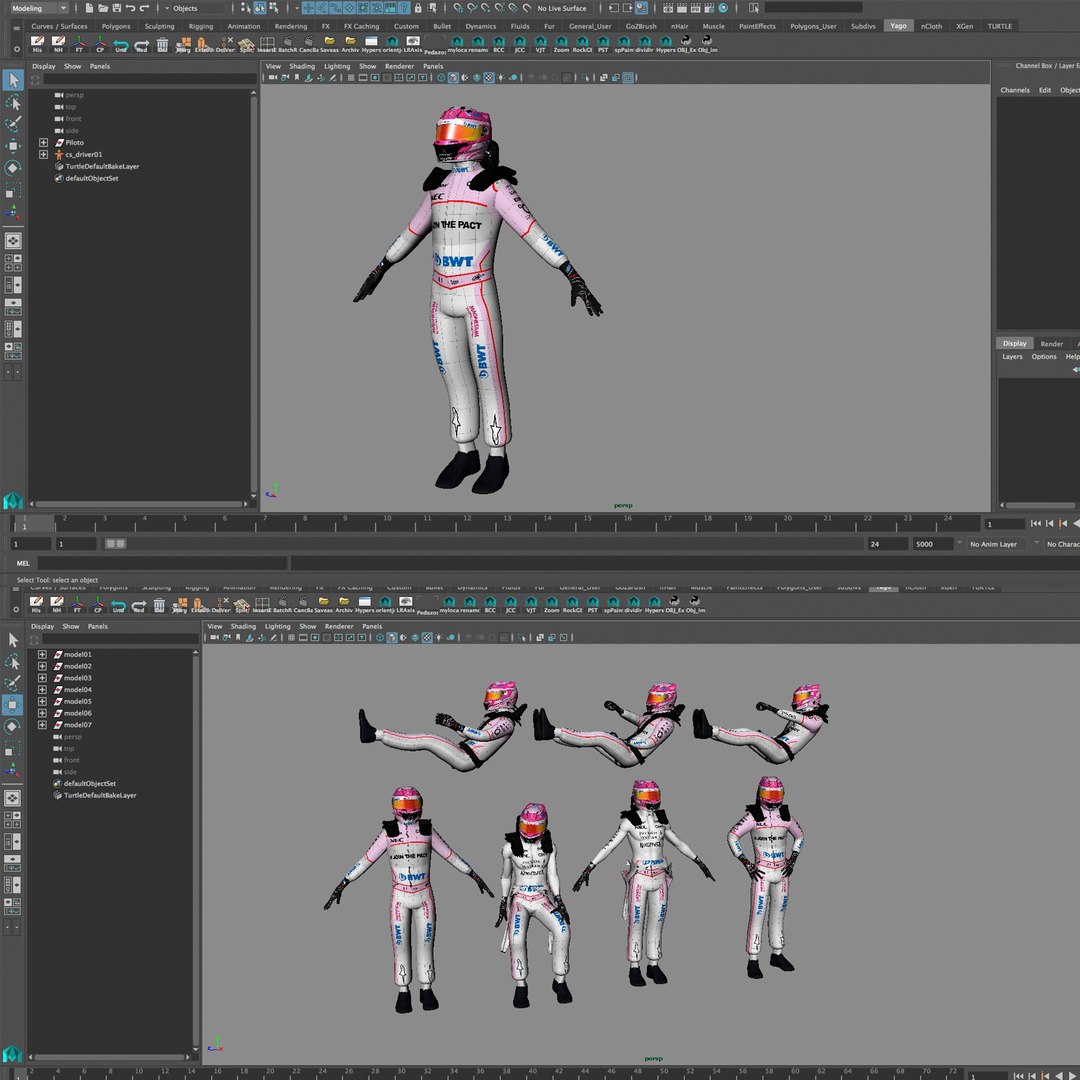Switch to the Polygons shelf tab in top window
This screenshot has width=1080, height=1080.
[x=116, y=26]
